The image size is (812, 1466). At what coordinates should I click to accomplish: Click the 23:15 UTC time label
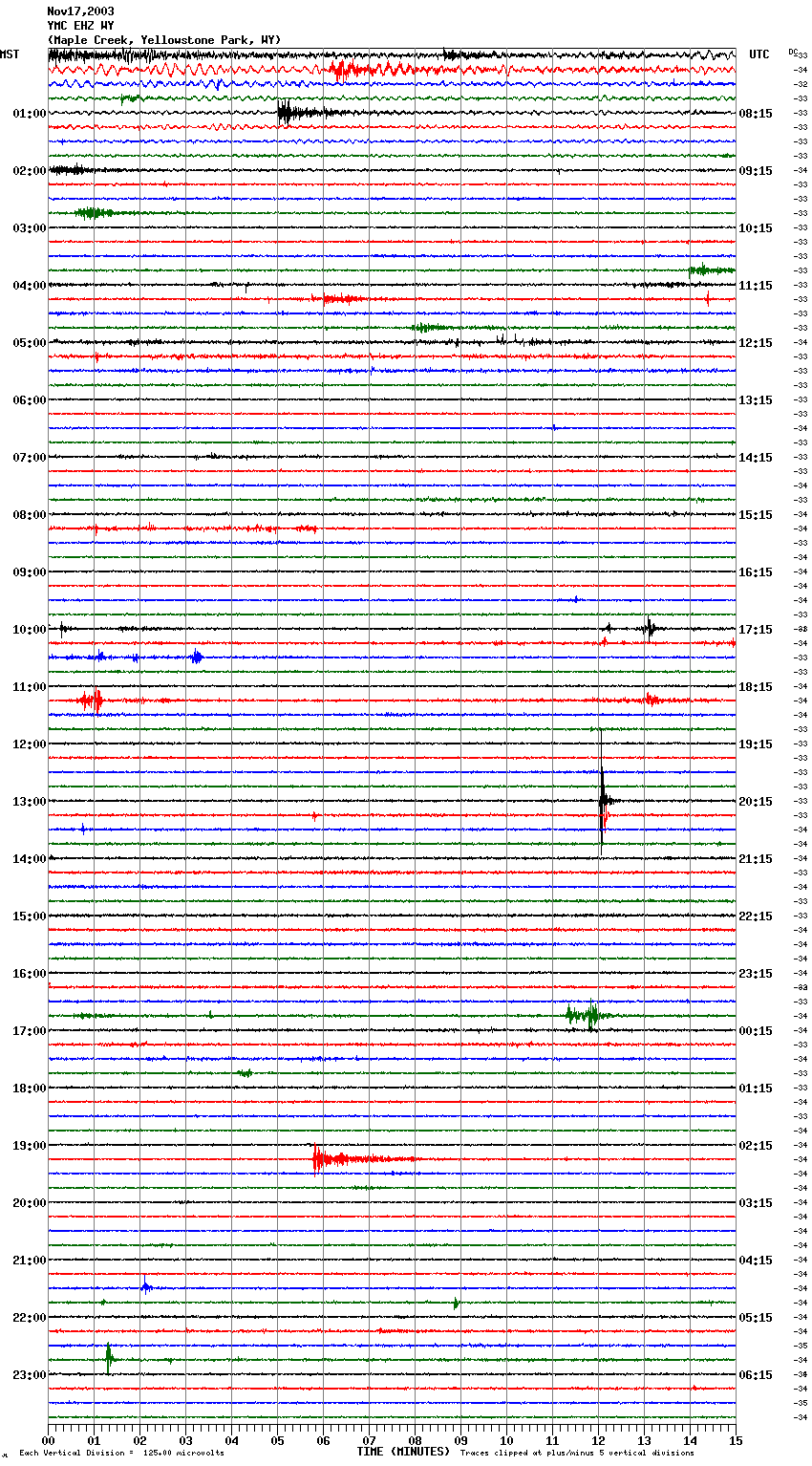(756, 974)
